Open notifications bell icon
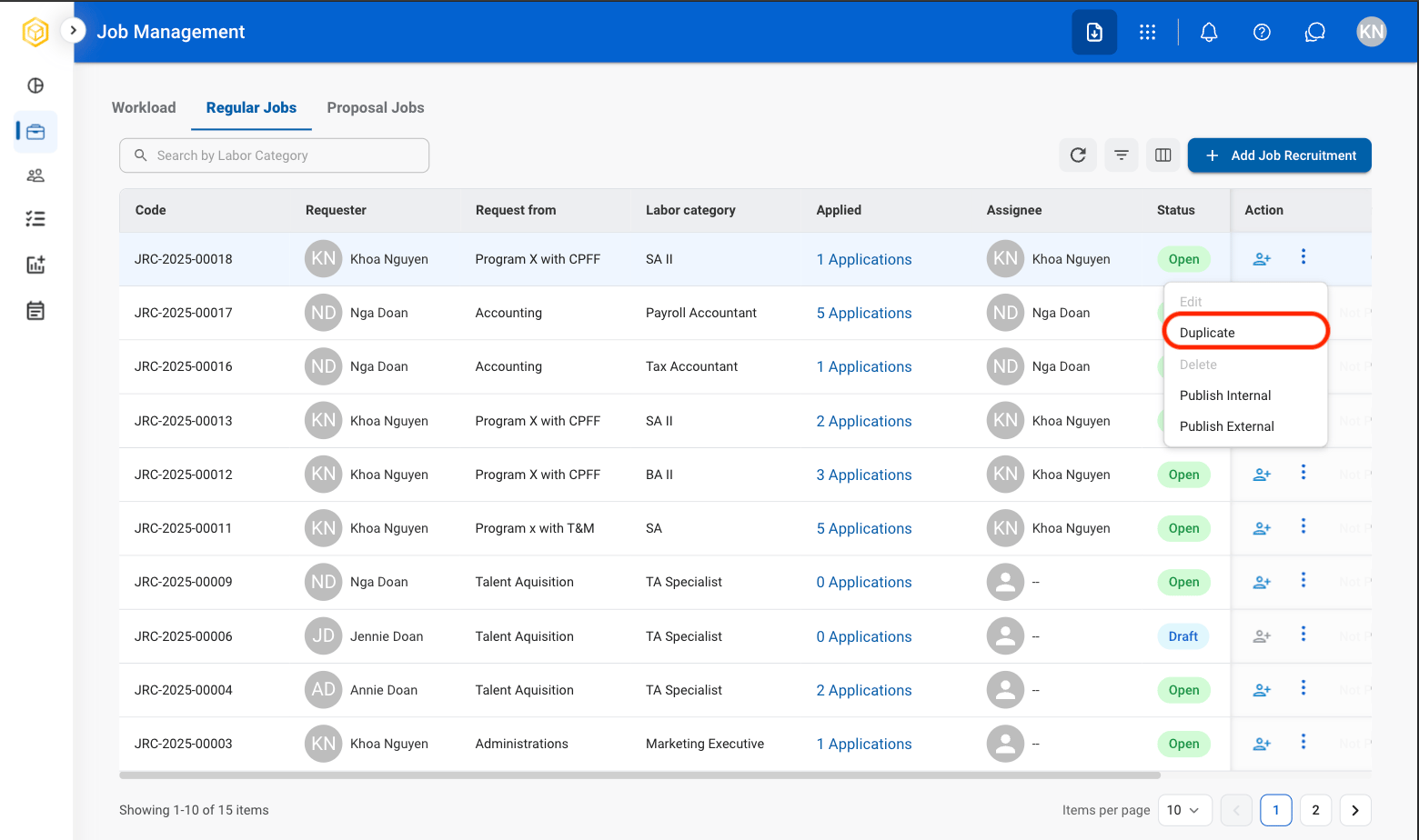 1209,32
